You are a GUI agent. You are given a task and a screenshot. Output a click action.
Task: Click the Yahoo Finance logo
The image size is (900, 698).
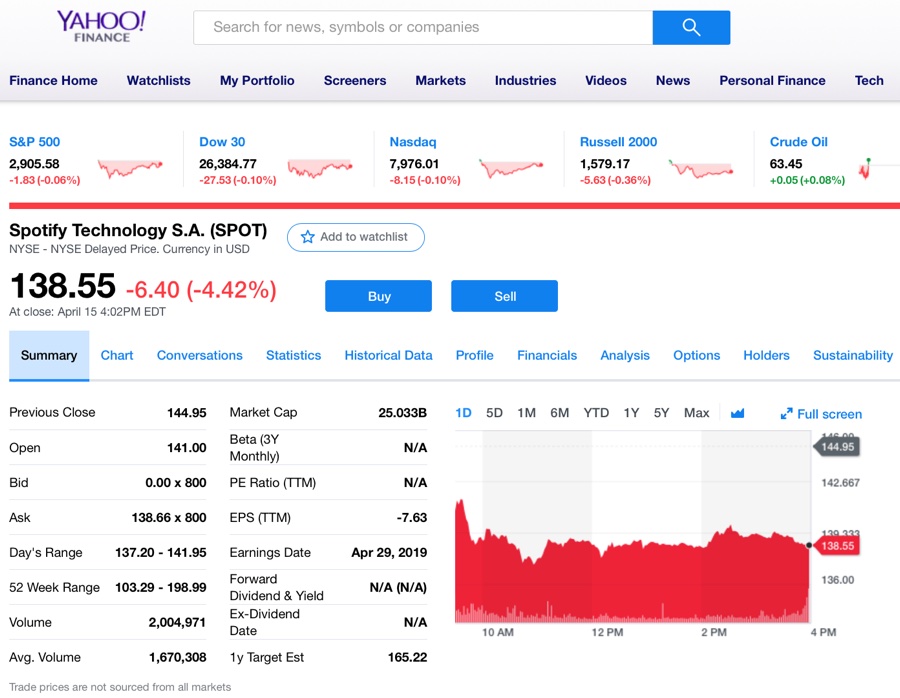point(101,26)
